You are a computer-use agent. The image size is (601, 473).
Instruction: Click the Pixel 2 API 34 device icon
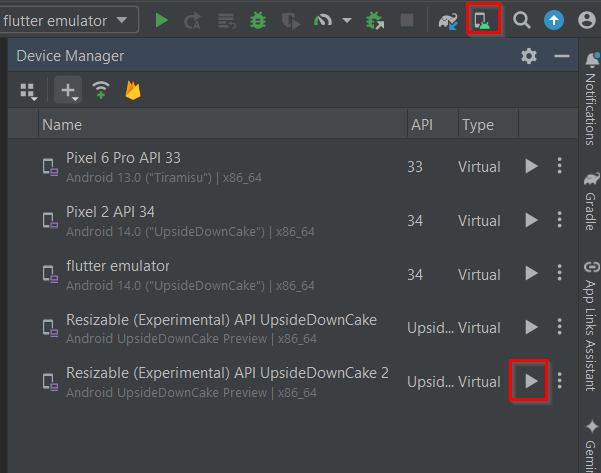pos(50,221)
